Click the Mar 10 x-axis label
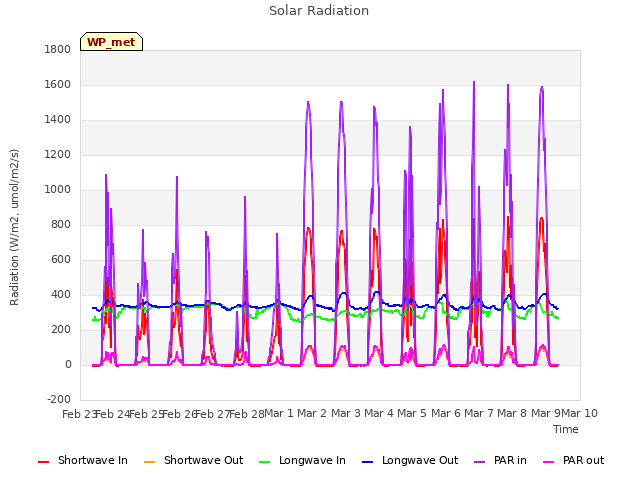Screen dimensions: 640x480 pyautogui.click(x=580, y=413)
